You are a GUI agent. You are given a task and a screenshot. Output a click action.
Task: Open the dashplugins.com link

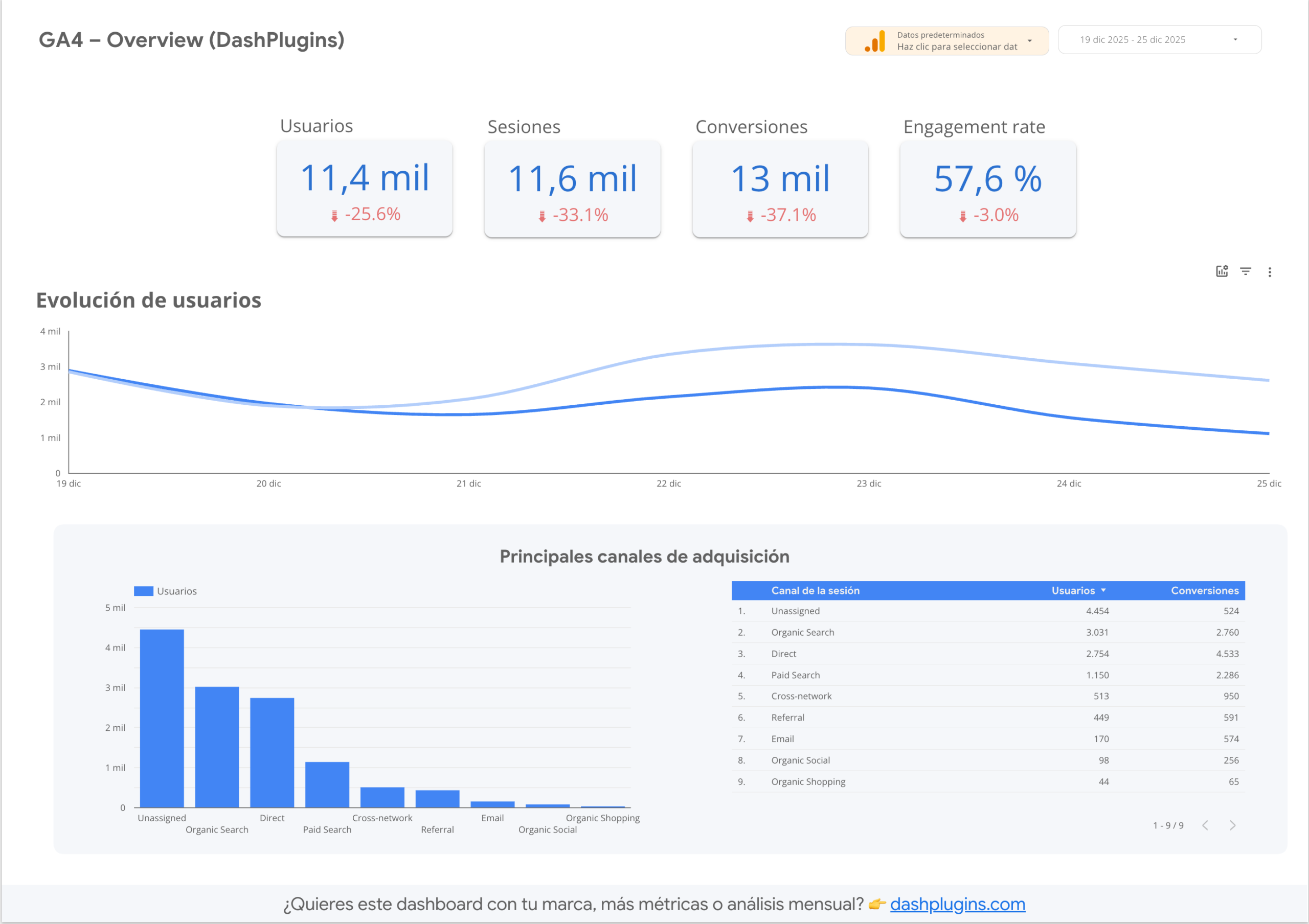(957, 904)
